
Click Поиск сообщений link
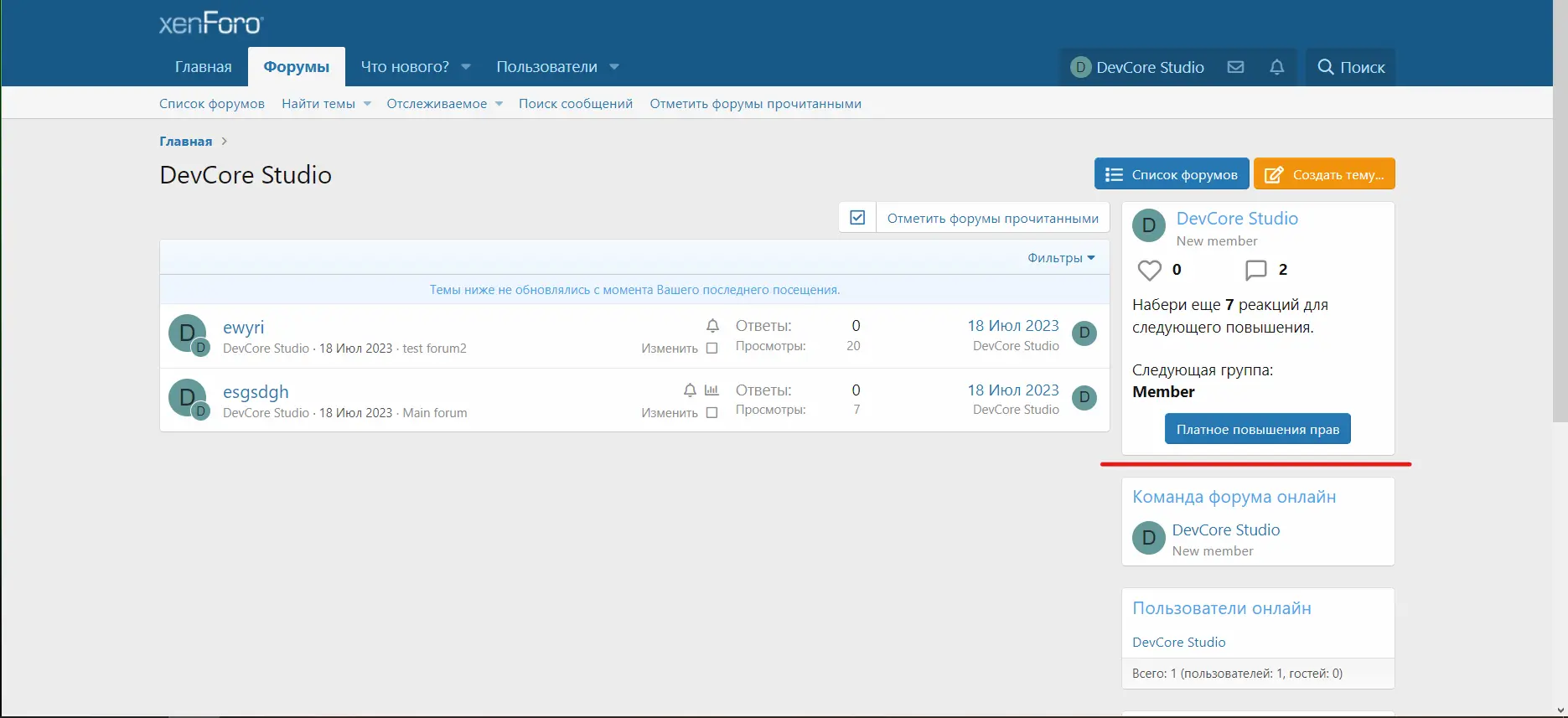(x=576, y=104)
